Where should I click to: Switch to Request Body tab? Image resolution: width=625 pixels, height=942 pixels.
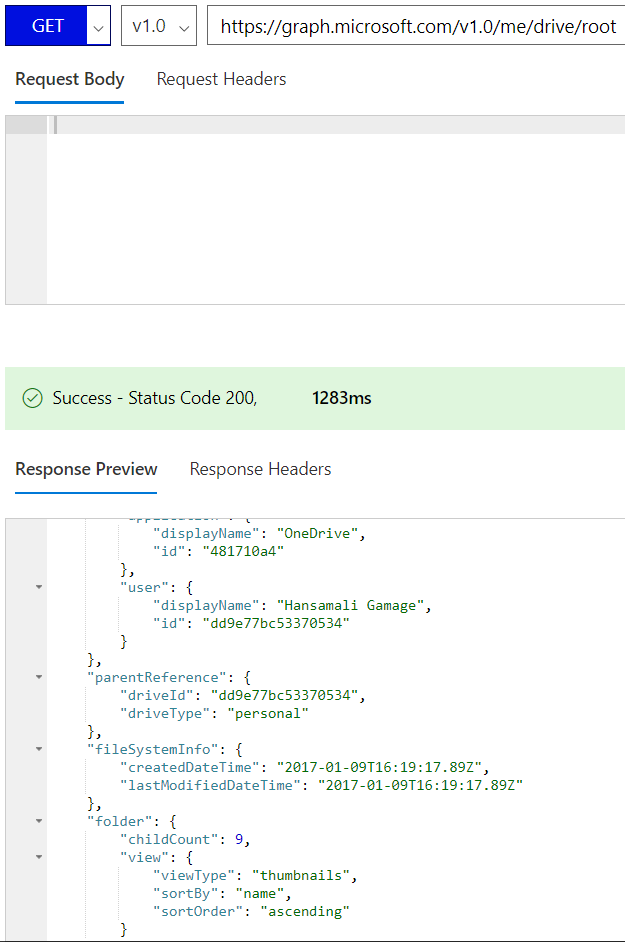click(x=70, y=79)
